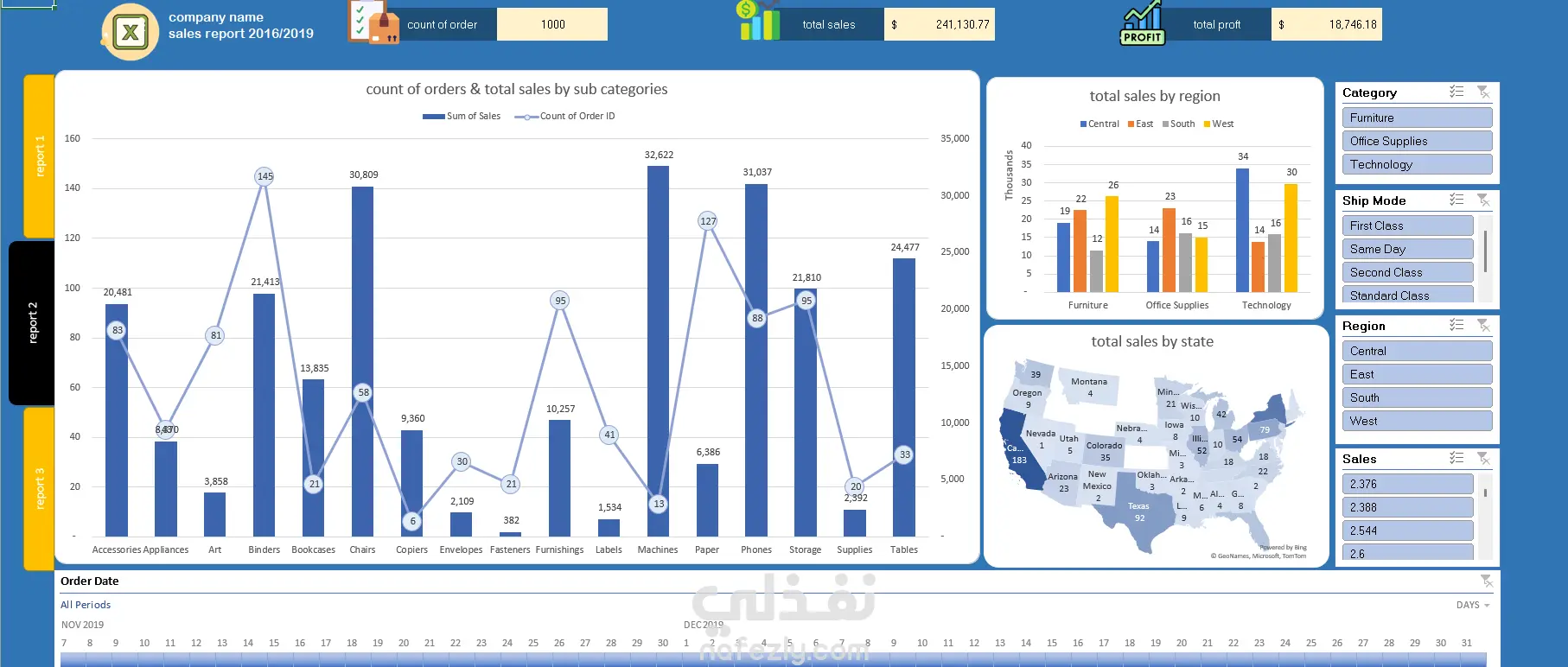Screen dimensions: 1568x667
Task: Click the total sales value 241,130.77
Action: [940, 24]
